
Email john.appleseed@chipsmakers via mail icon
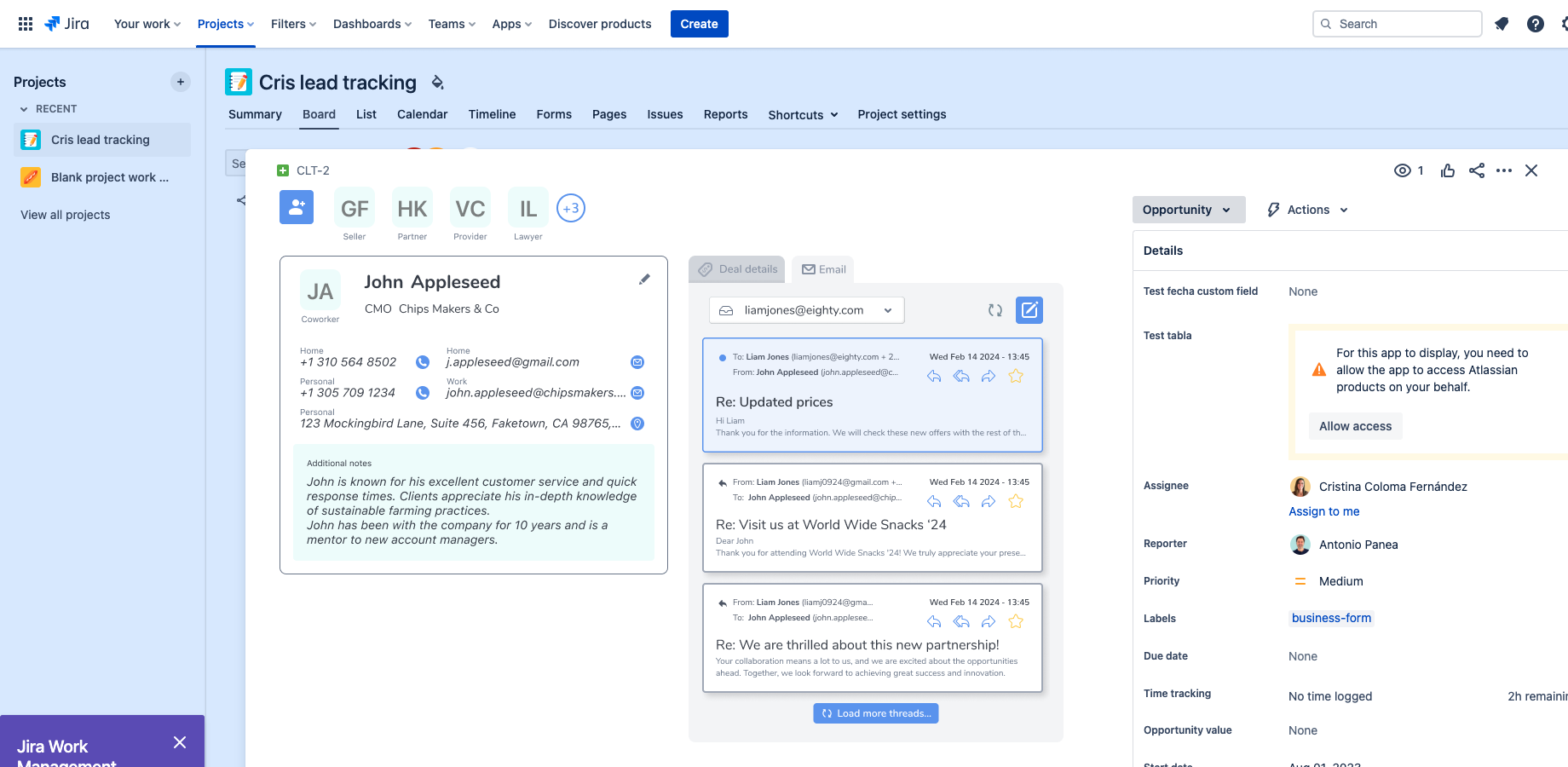[x=637, y=393]
